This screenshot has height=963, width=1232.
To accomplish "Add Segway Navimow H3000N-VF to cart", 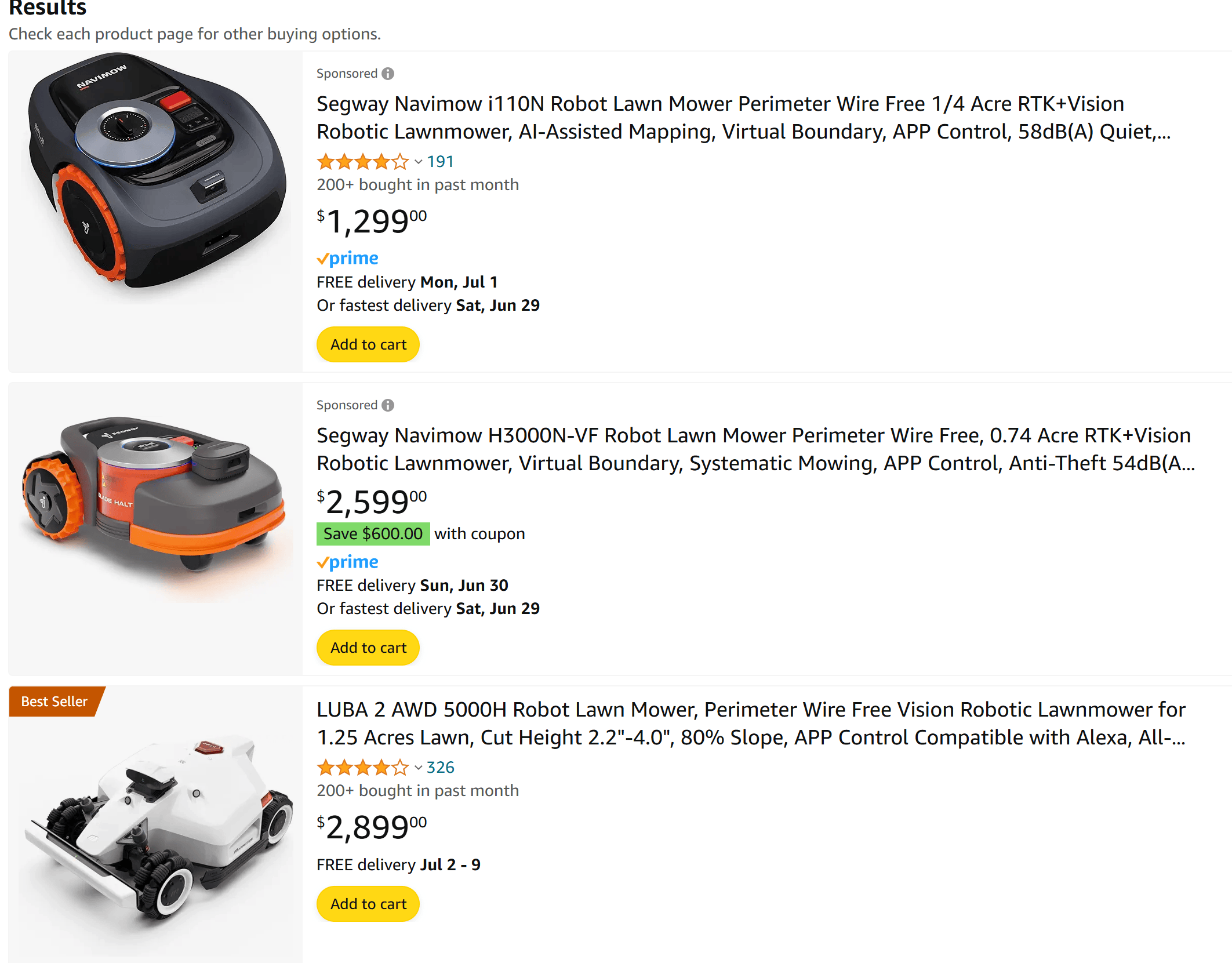I will [368, 648].
